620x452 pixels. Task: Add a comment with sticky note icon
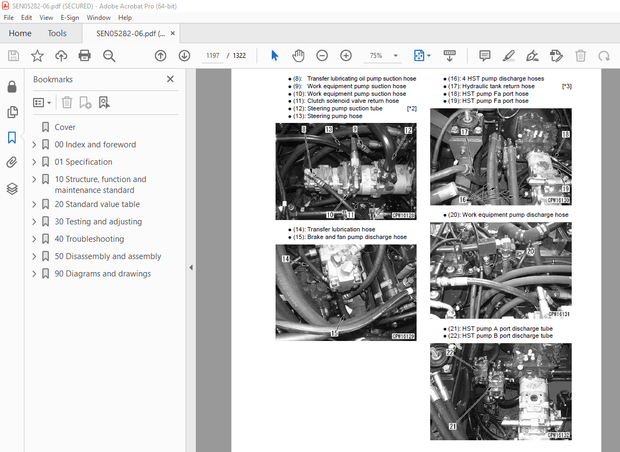(x=485, y=56)
